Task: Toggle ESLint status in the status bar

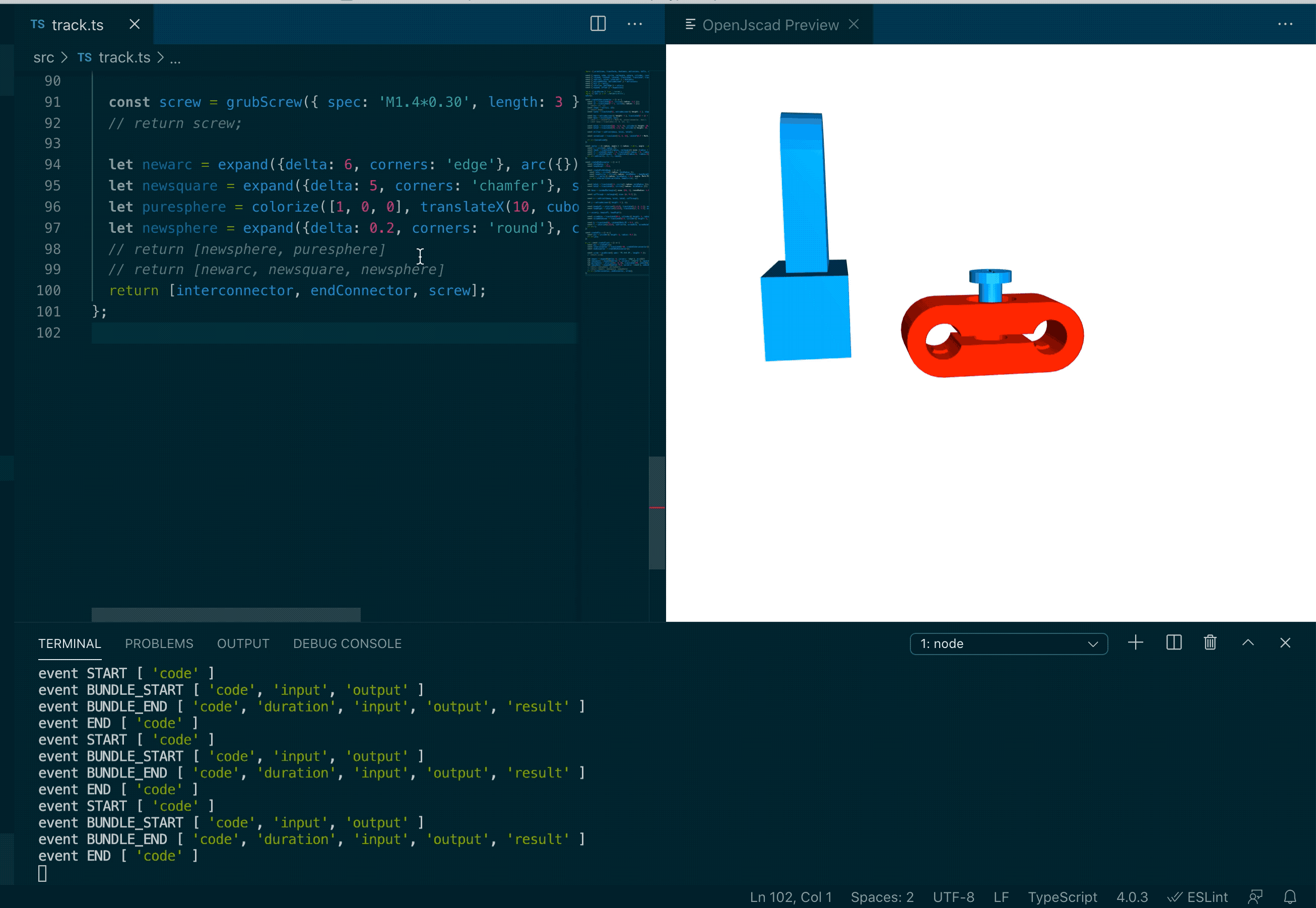Action: (x=1198, y=897)
